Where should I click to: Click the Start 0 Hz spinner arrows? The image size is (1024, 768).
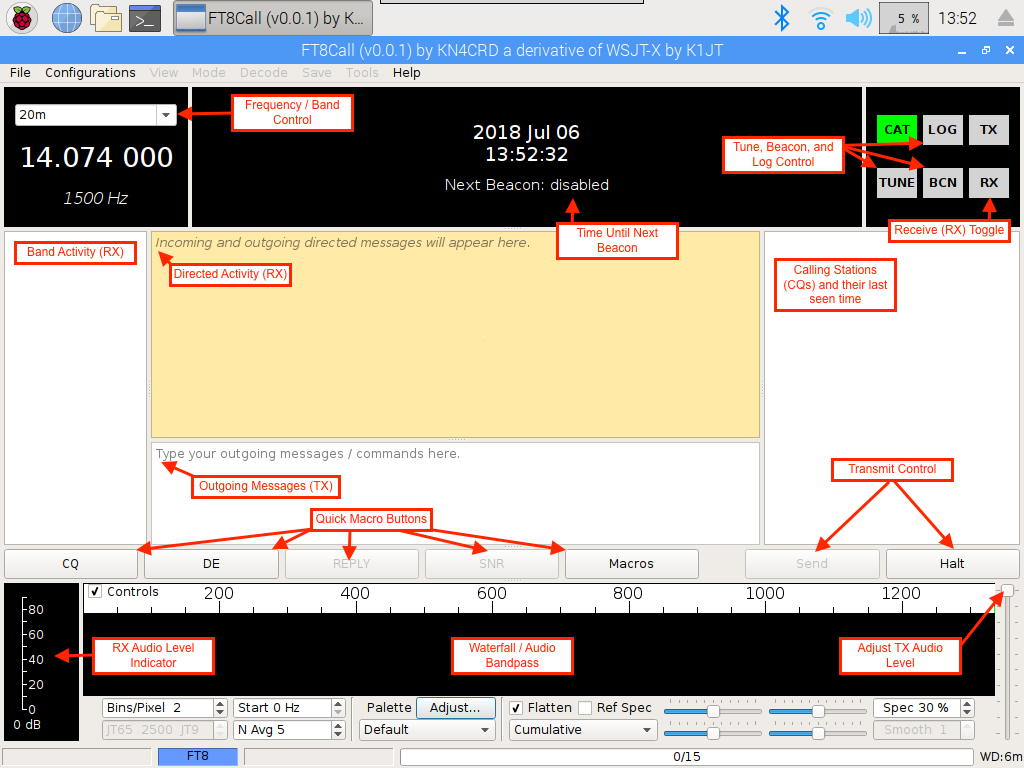[x=338, y=708]
